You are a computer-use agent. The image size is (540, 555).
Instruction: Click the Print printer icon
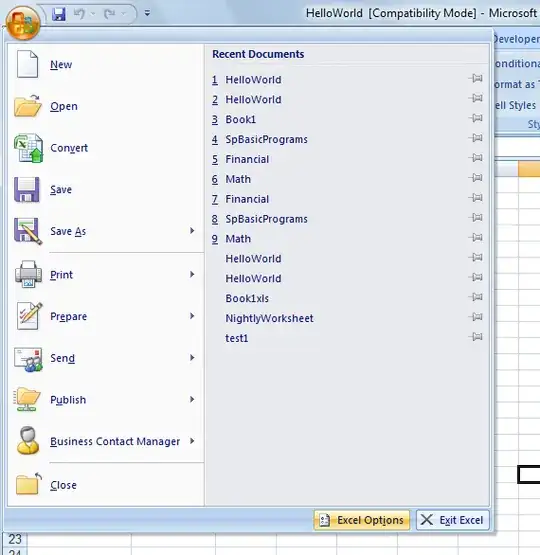28,274
